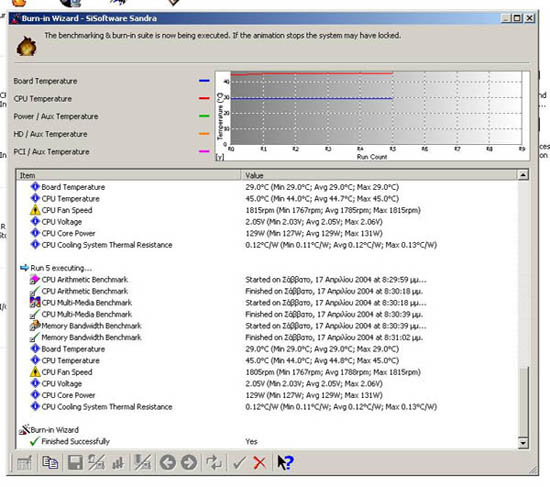Image resolution: width=550 pixels, height=487 pixels.
Task: Click warning icon of CPU Fan Speed 1815rpm row
Action: pos(35,210)
